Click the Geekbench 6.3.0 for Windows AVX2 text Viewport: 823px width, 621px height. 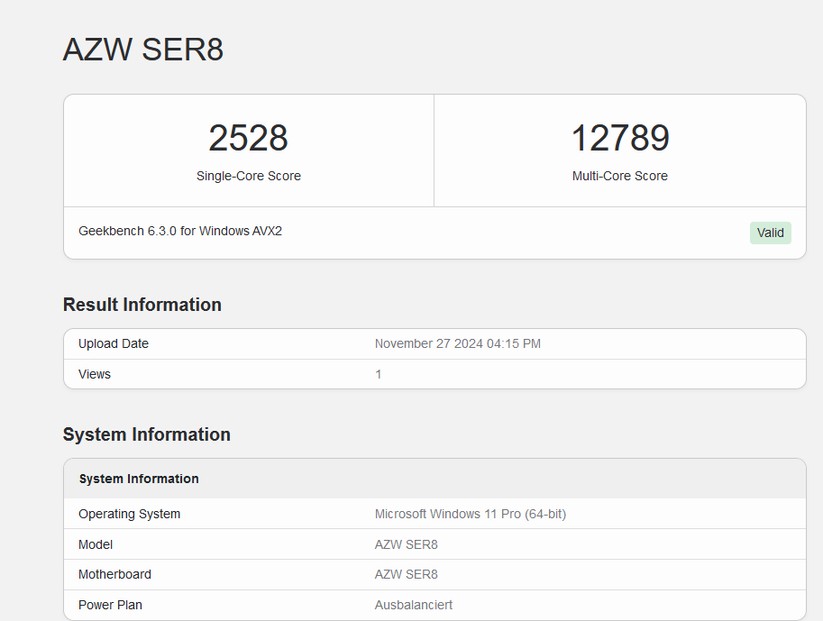point(180,231)
